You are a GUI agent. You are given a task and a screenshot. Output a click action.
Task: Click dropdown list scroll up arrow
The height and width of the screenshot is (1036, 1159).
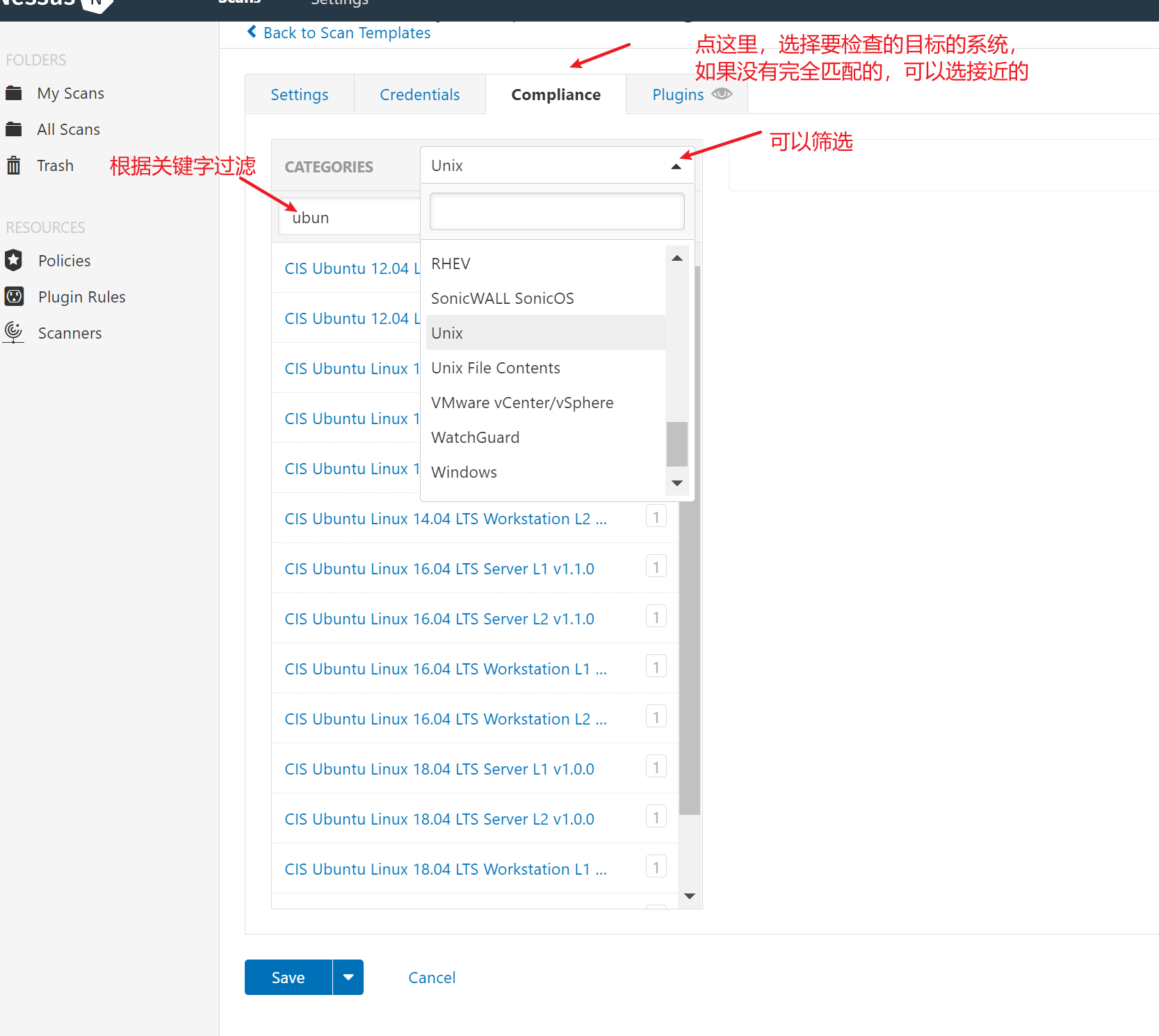(x=676, y=258)
